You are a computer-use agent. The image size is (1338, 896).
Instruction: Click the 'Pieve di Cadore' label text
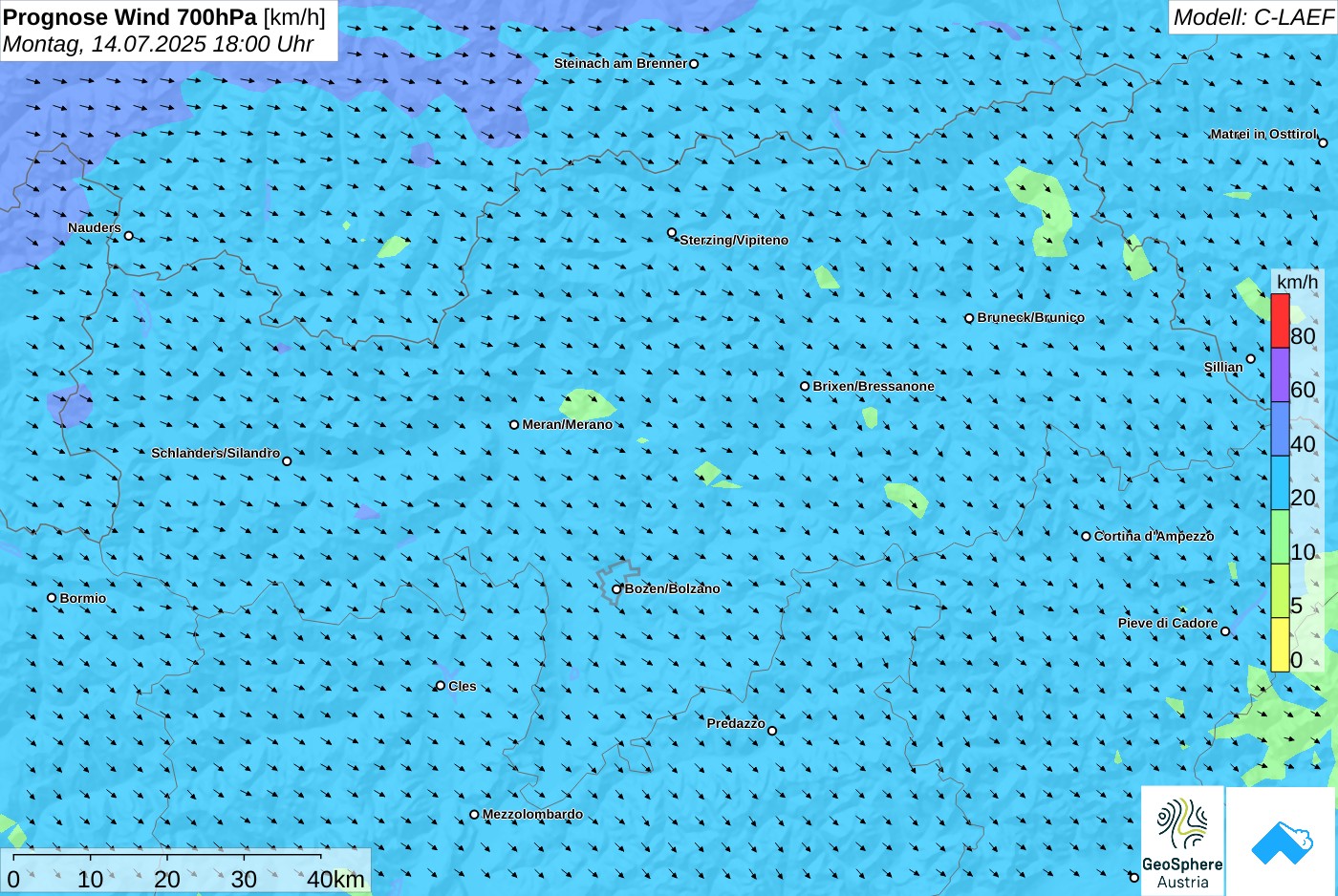pyautogui.click(x=1168, y=623)
